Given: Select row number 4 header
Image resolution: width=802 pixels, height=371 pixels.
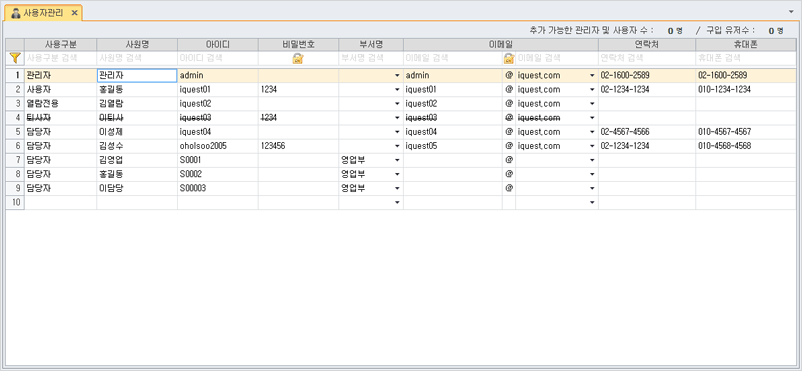Looking at the screenshot, I should [x=15, y=118].
